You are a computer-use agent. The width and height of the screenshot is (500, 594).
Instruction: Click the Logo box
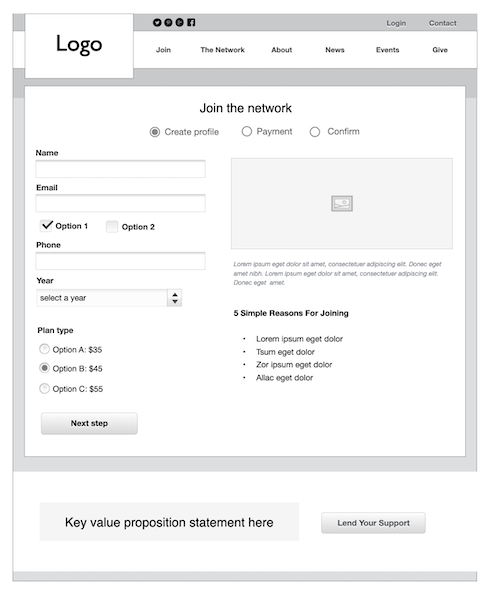79,46
